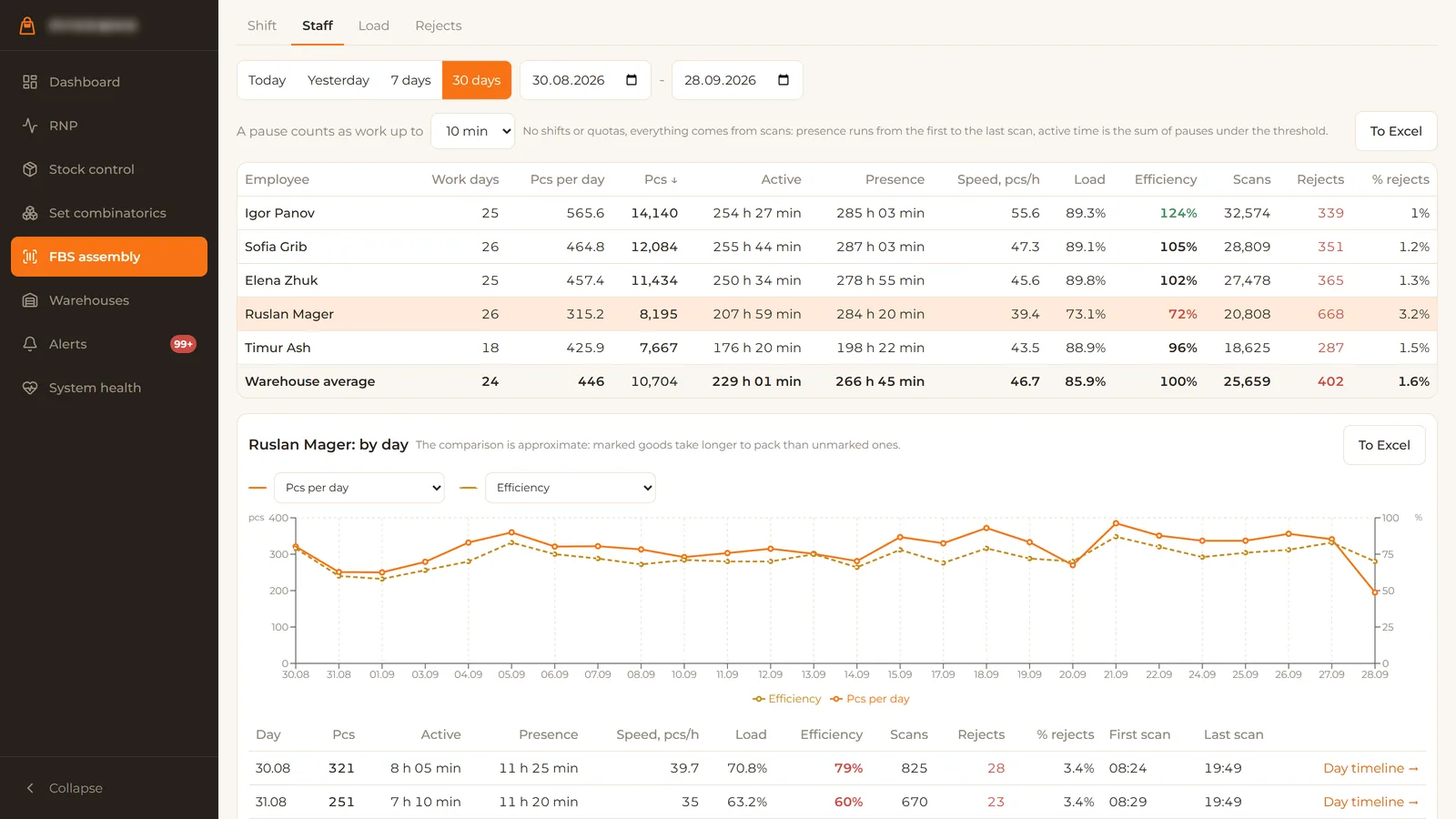
Task: Sort by the % rejects header in staff table
Action: click(x=1400, y=179)
